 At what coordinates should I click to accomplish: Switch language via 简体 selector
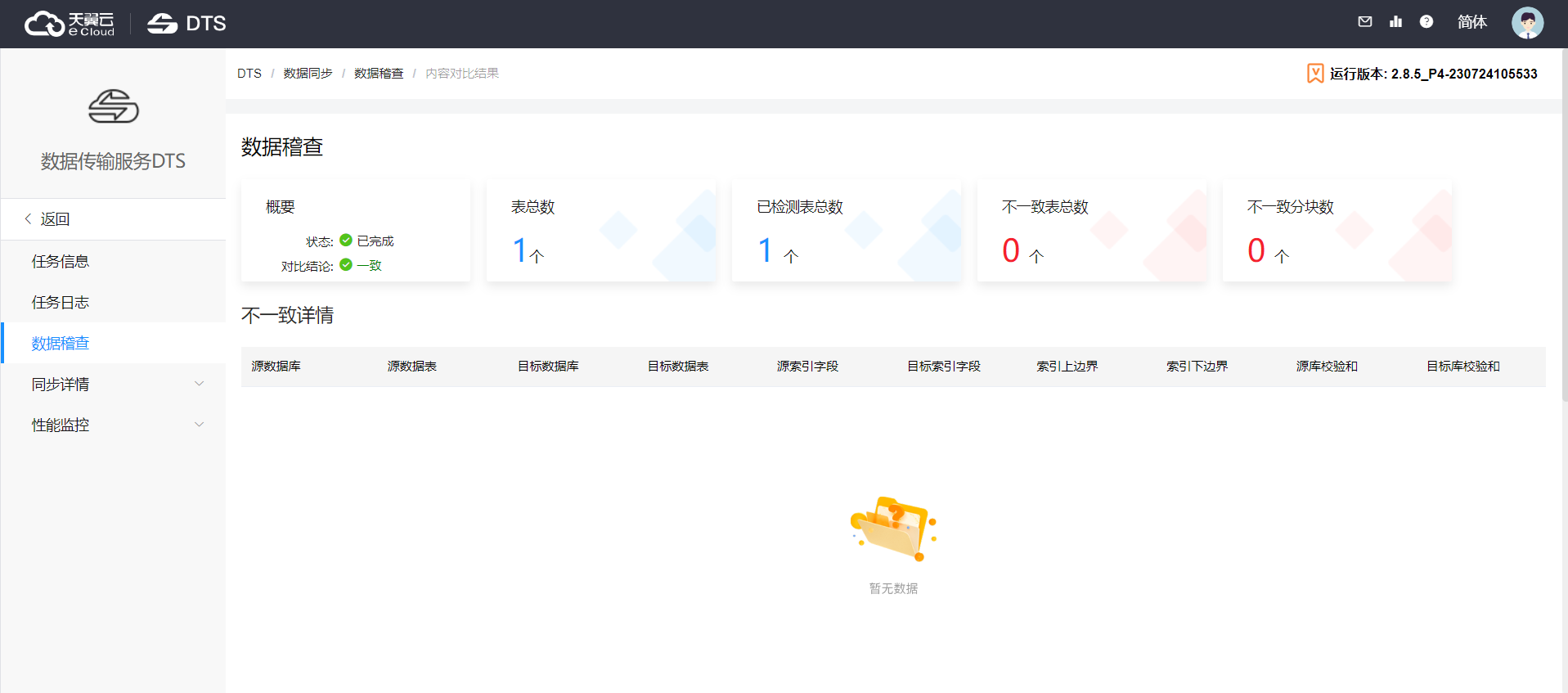point(1471,22)
